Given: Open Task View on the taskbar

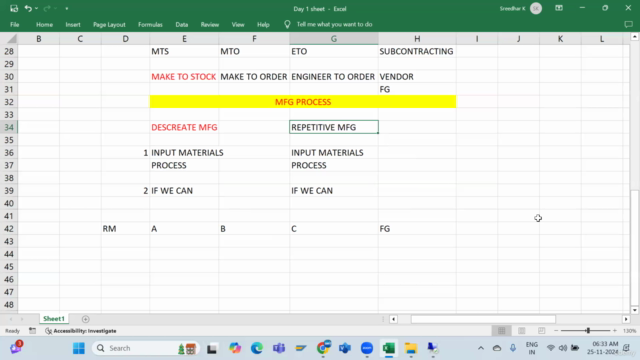Looking at the screenshot, I should (211, 349).
